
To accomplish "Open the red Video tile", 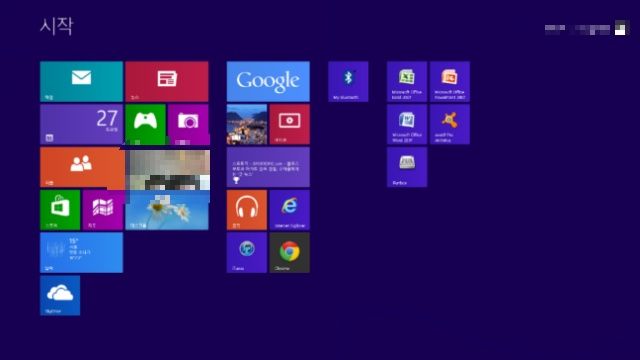I will point(290,124).
